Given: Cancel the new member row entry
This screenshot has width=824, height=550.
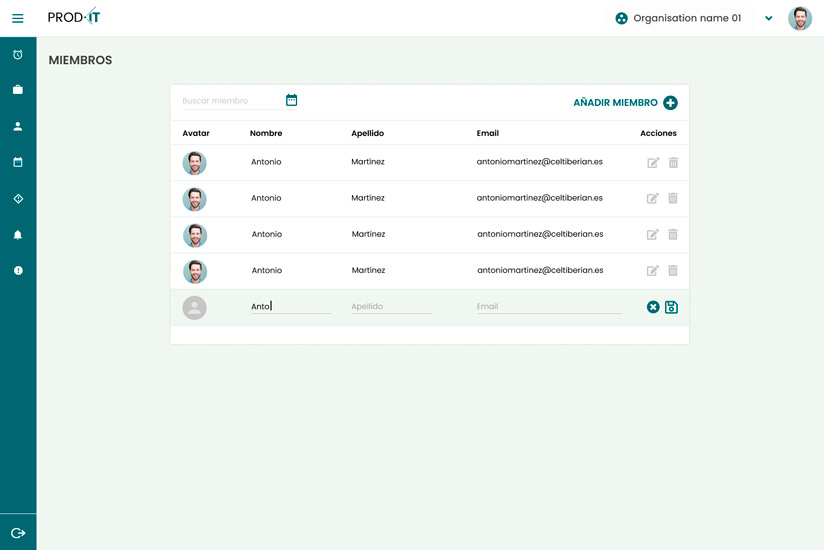Looking at the screenshot, I should (653, 307).
